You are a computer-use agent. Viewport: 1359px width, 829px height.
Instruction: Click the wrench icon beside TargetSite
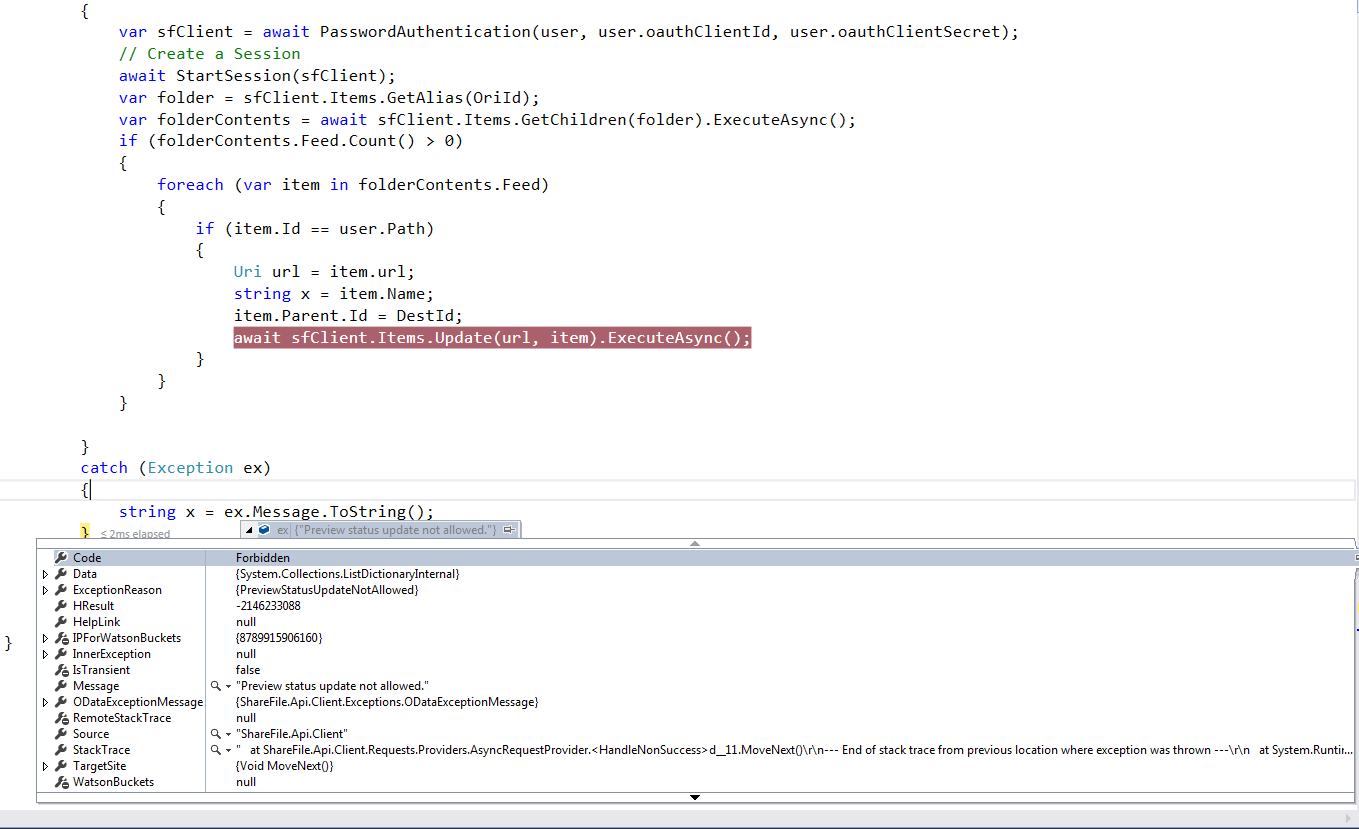(61, 766)
